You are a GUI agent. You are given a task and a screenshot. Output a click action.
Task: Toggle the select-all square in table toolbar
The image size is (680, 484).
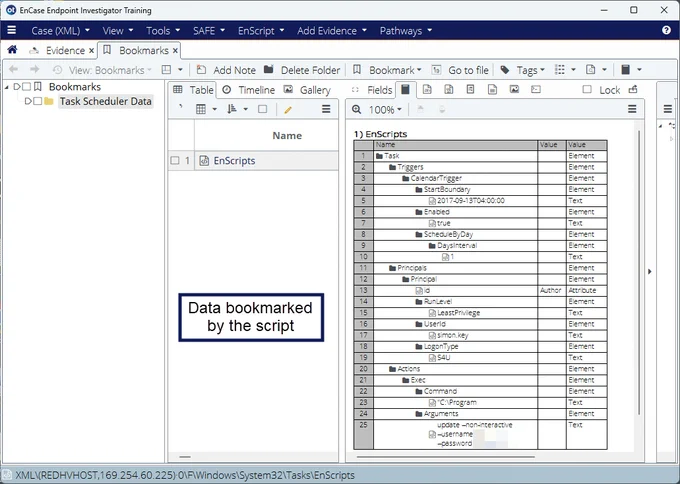[x=262, y=109]
